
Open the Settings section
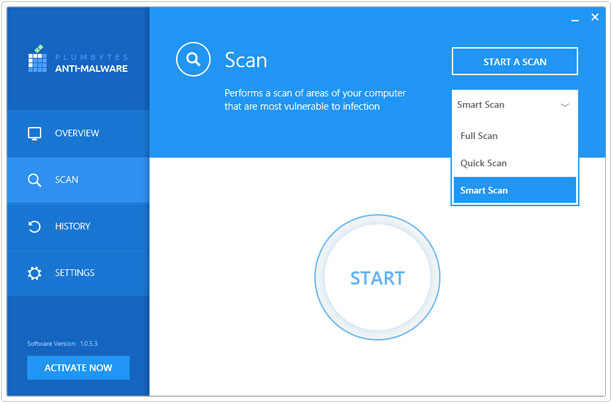(x=78, y=273)
